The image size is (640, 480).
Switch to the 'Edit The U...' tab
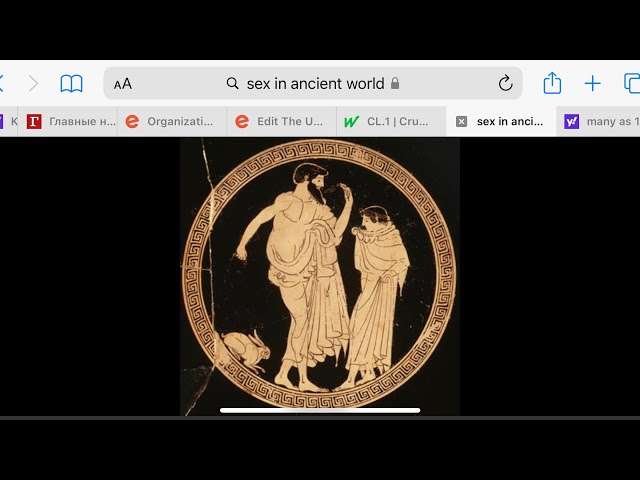(x=282, y=121)
